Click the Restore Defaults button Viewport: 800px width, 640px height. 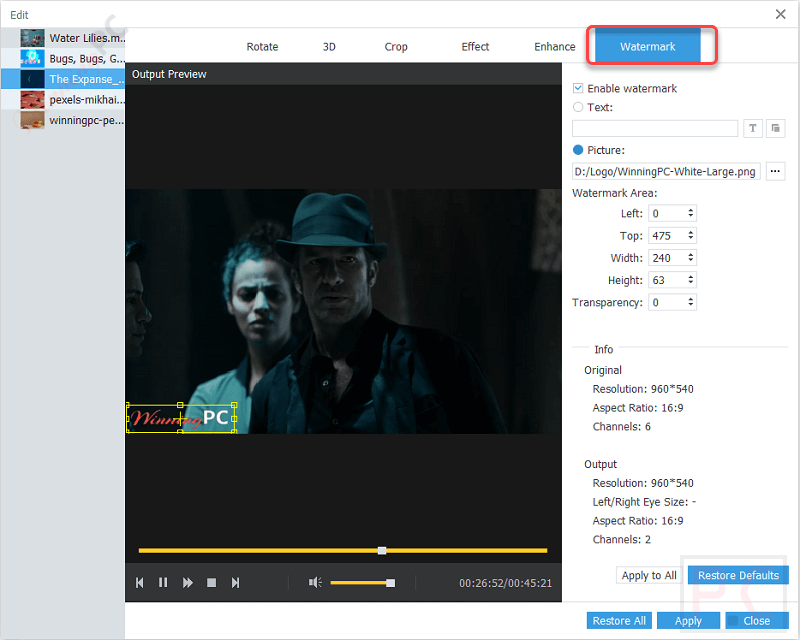(x=738, y=576)
